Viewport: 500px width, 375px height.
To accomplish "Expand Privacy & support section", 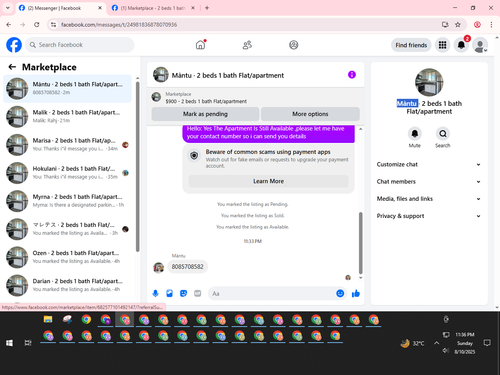I will coord(429,216).
